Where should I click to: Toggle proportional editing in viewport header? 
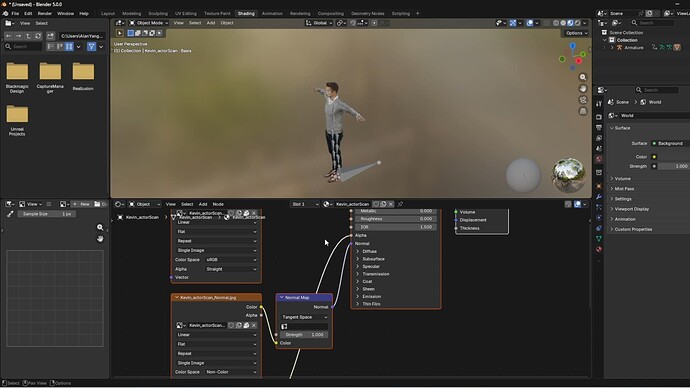click(374, 23)
